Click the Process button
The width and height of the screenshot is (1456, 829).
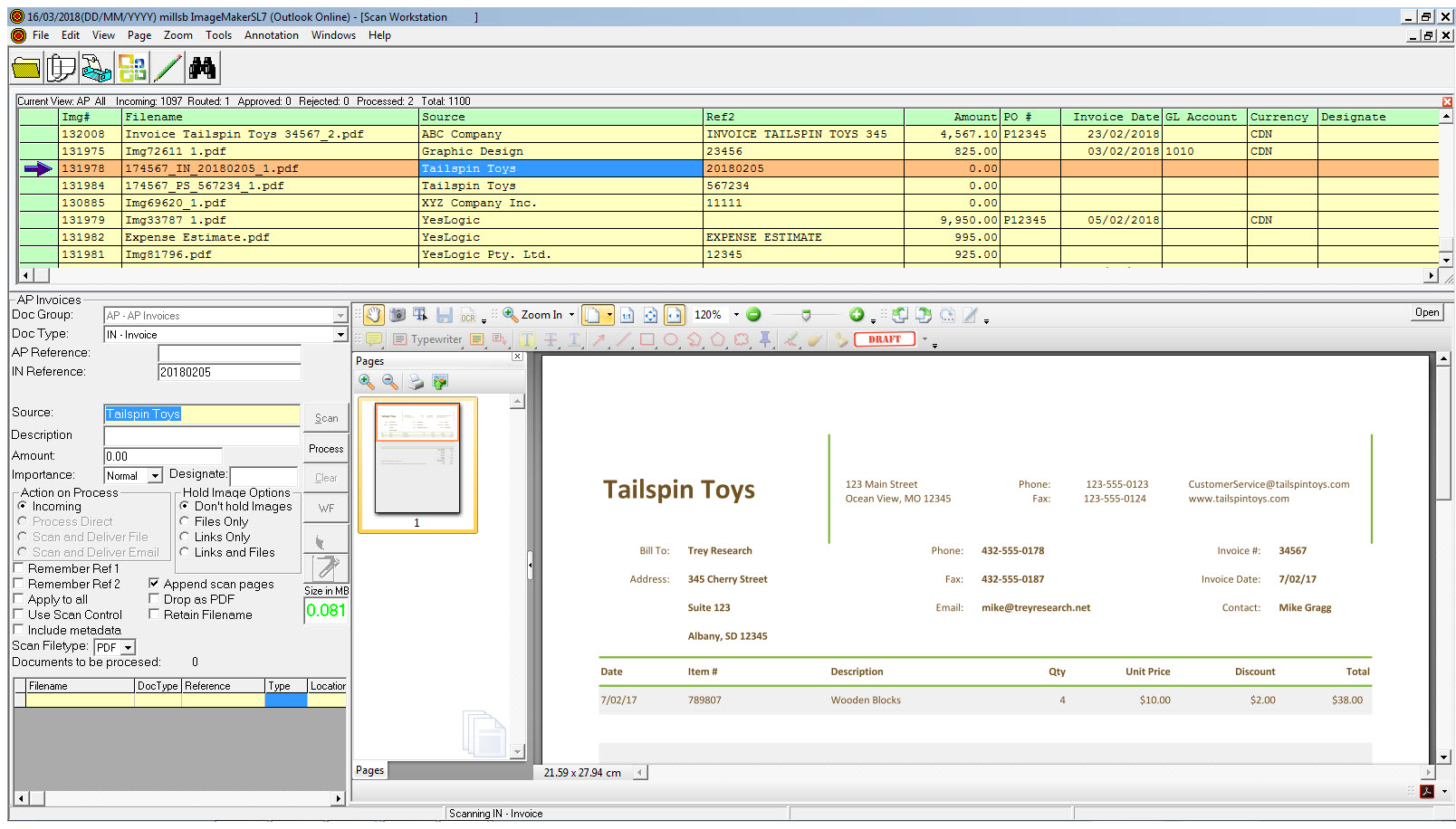click(x=326, y=448)
